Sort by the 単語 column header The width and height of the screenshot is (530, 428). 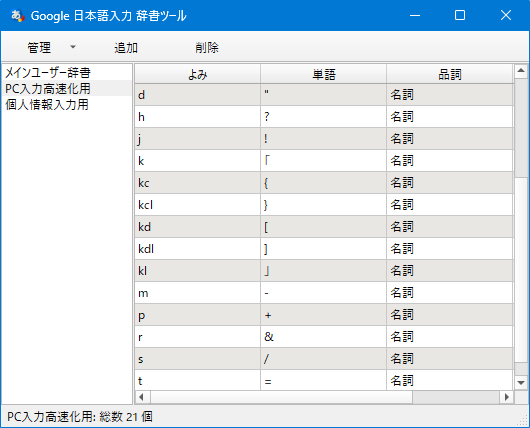coord(323,74)
